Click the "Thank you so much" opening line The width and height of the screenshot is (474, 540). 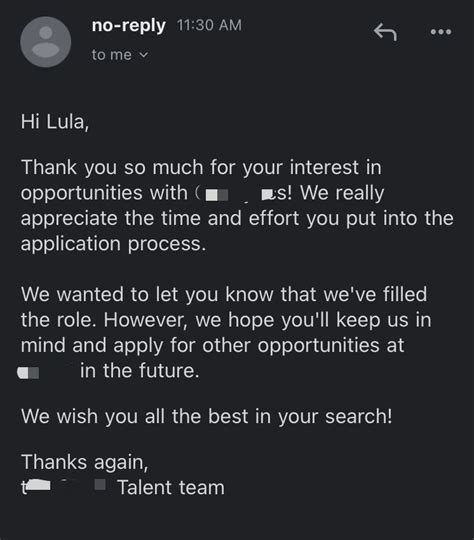click(201, 168)
